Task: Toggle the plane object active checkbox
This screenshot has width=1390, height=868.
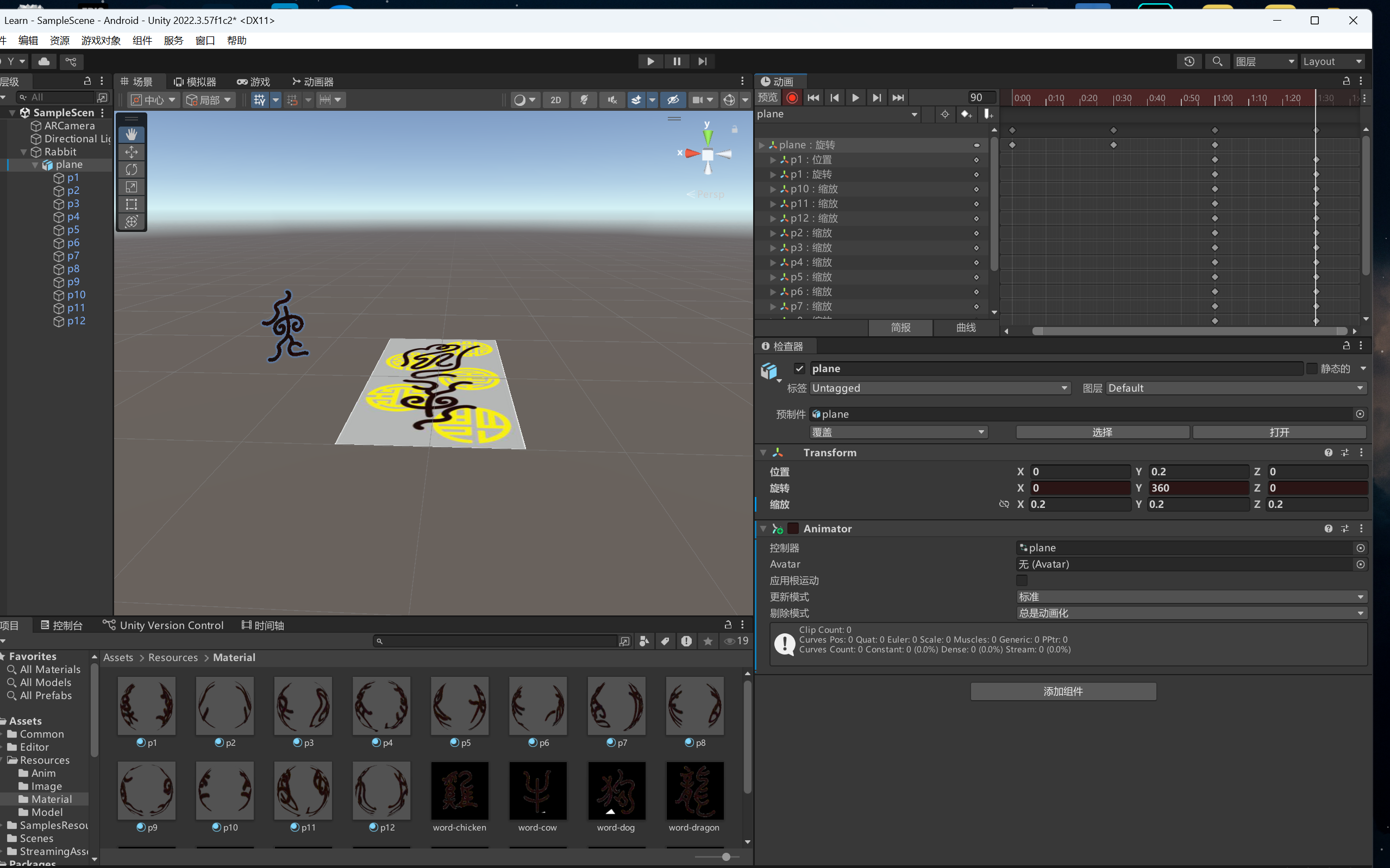Action: 799,369
